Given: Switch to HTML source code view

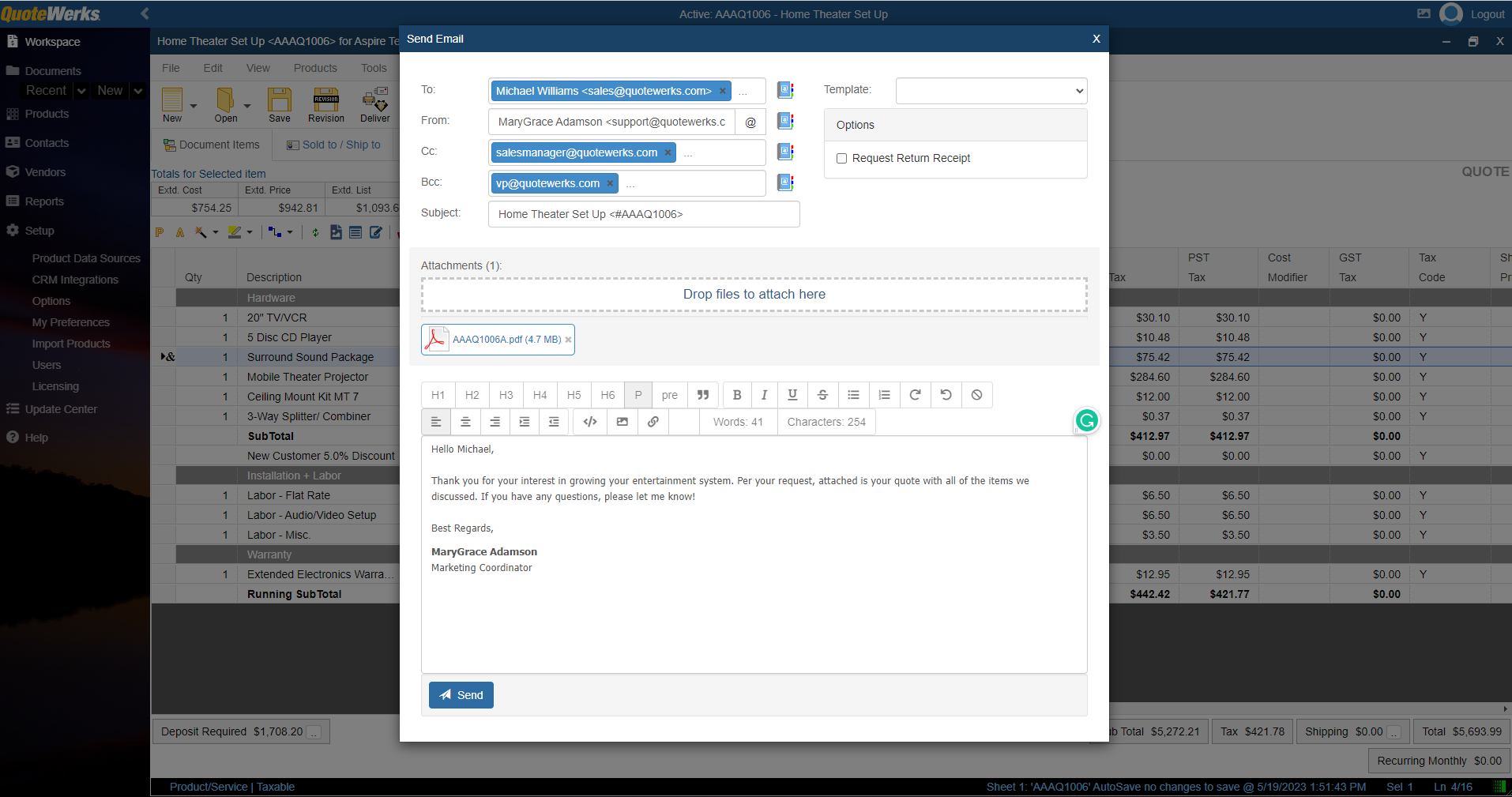Looking at the screenshot, I should pyautogui.click(x=590, y=422).
